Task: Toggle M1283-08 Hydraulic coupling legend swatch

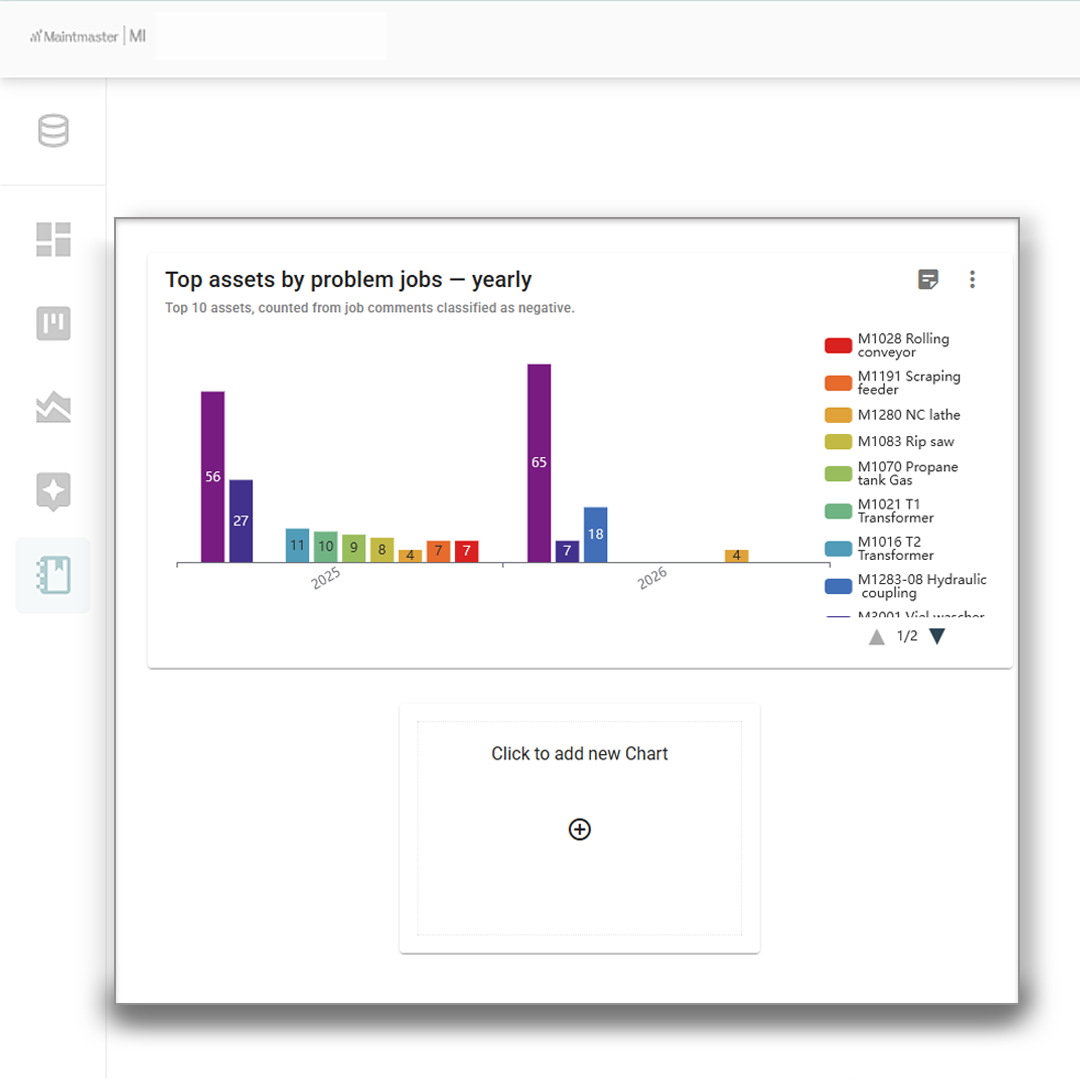Action: [x=838, y=586]
